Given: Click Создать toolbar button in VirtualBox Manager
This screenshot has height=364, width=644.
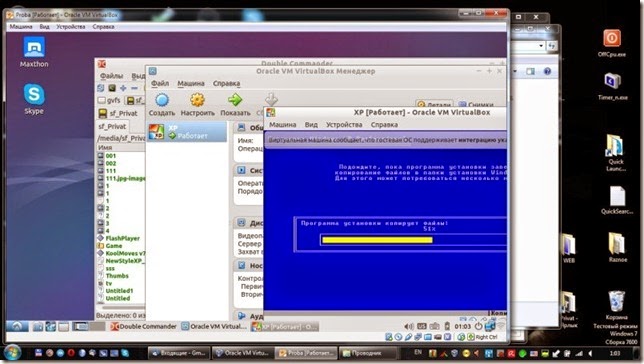Looking at the screenshot, I should (x=162, y=104).
